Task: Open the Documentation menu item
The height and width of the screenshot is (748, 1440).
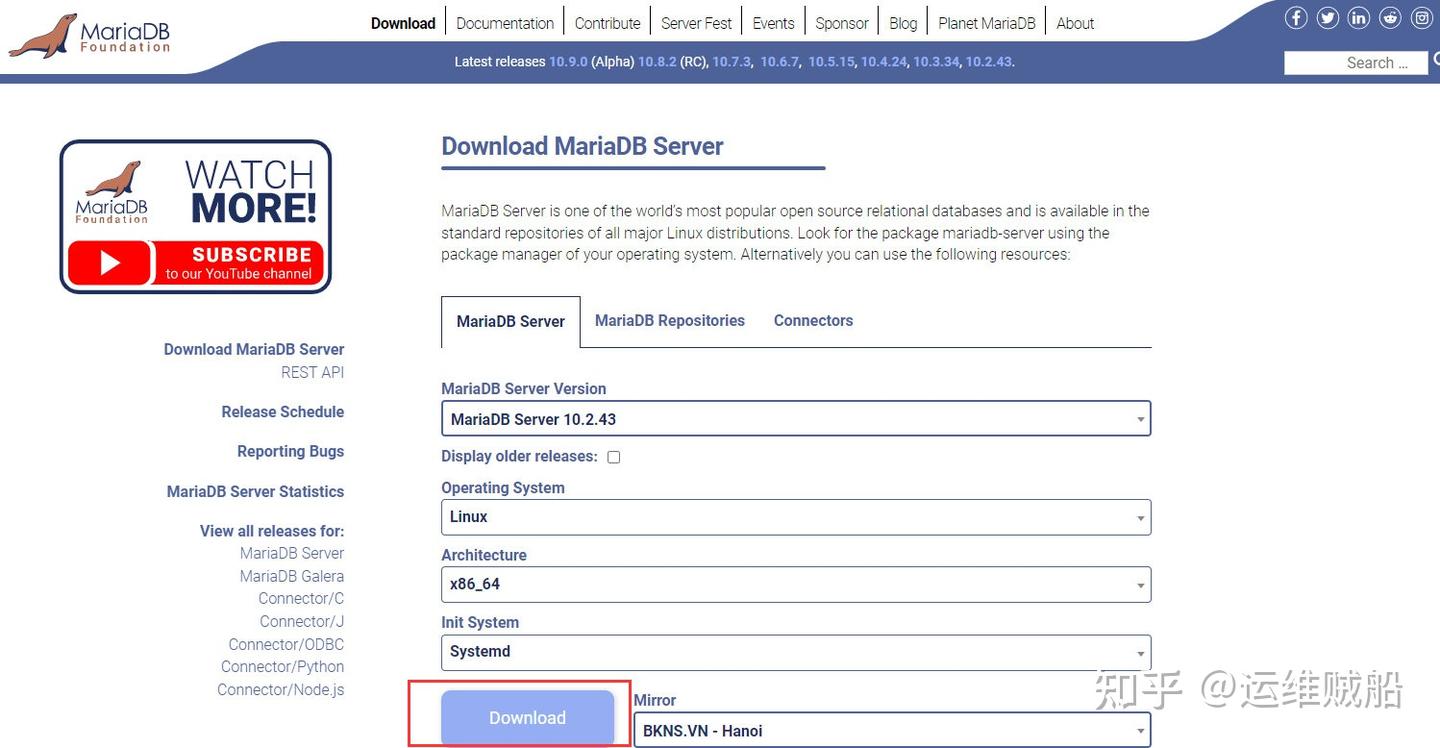Action: tap(504, 22)
